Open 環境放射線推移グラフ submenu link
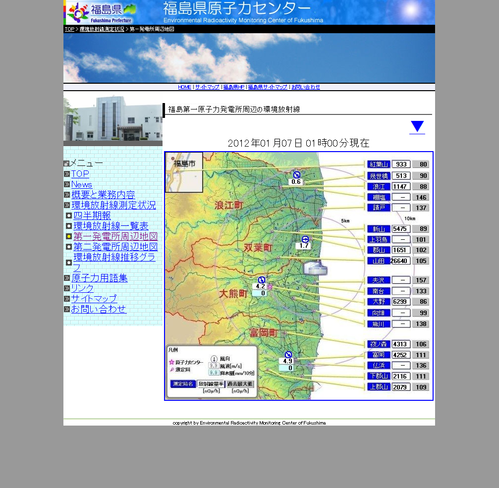The image size is (499, 488). coord(114,262)
